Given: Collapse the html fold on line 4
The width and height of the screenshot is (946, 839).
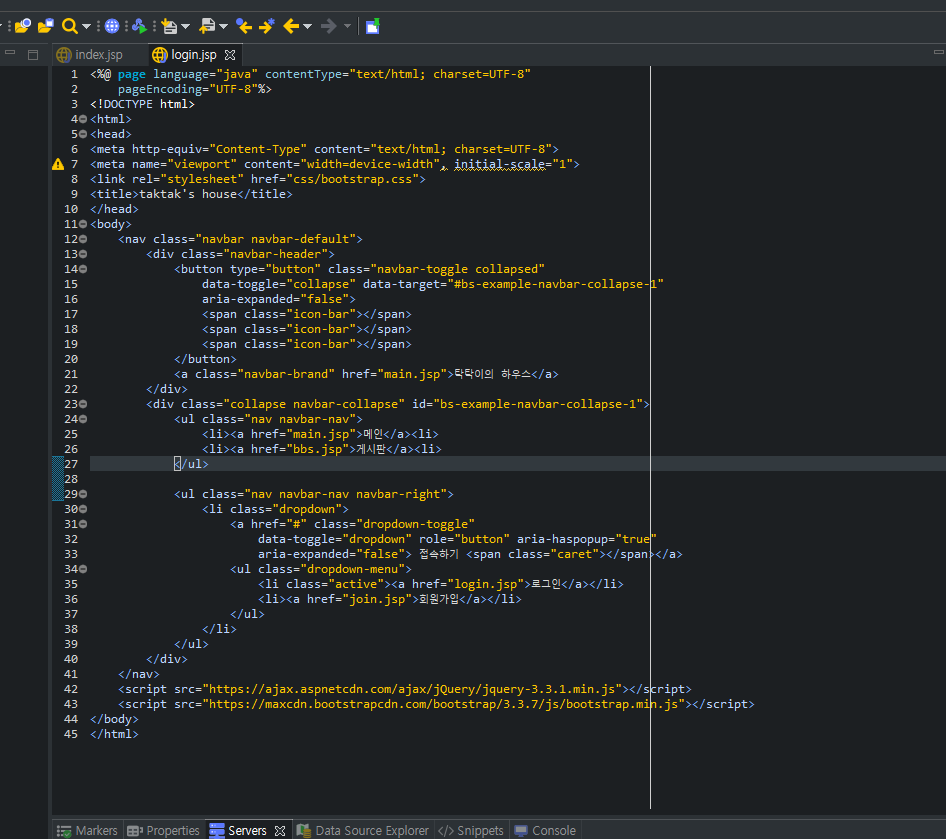Looking at the screenshot, I should (x=83, y=119).
